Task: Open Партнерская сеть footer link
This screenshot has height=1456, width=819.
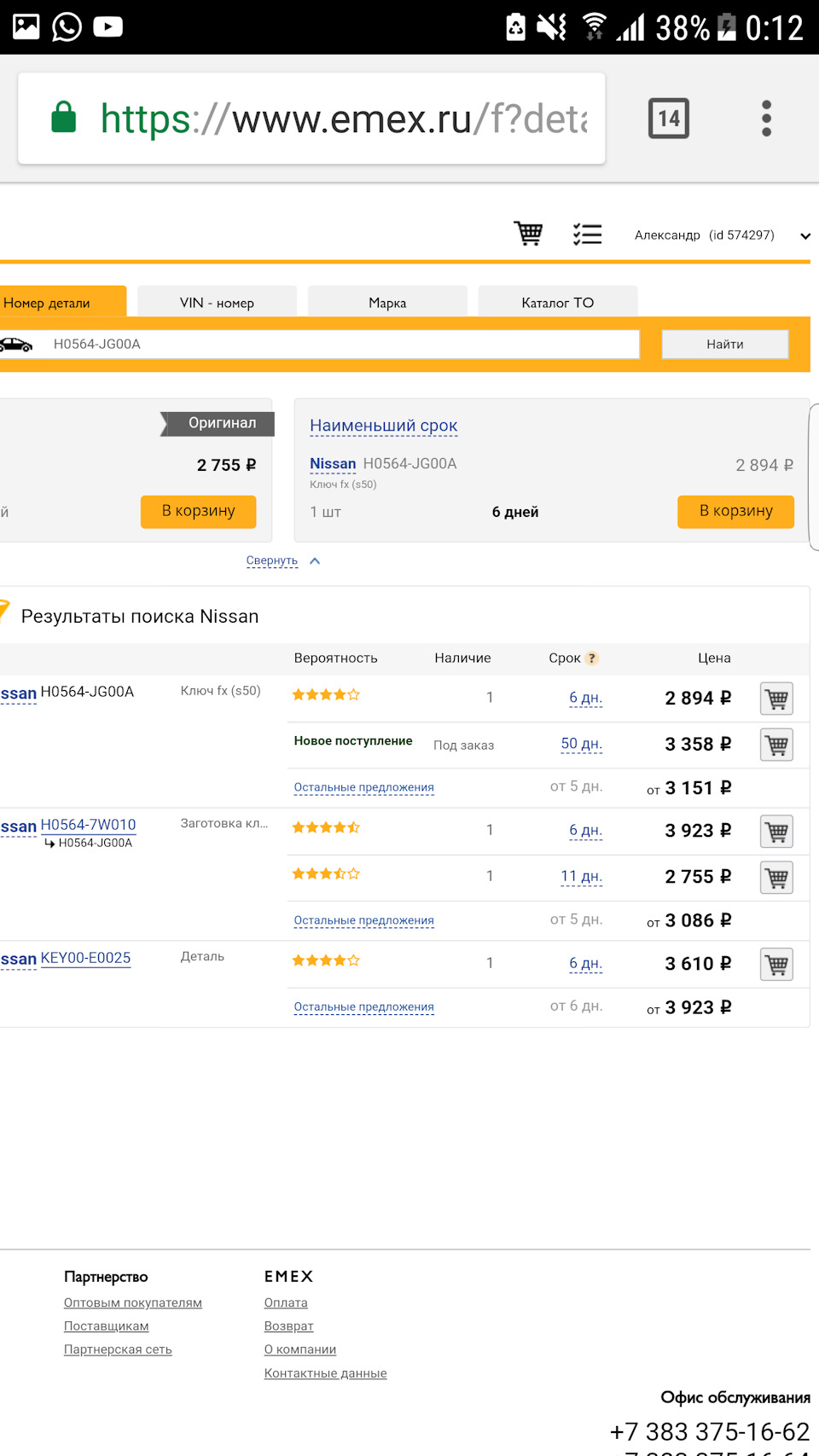Action: click(x=118, y=1349)
